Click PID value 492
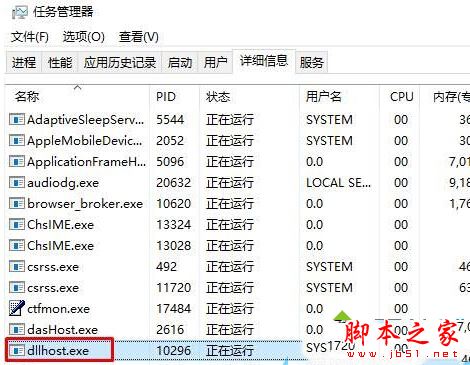The width and height of the screenshot is (470, 365). click(x=166, y=267)
